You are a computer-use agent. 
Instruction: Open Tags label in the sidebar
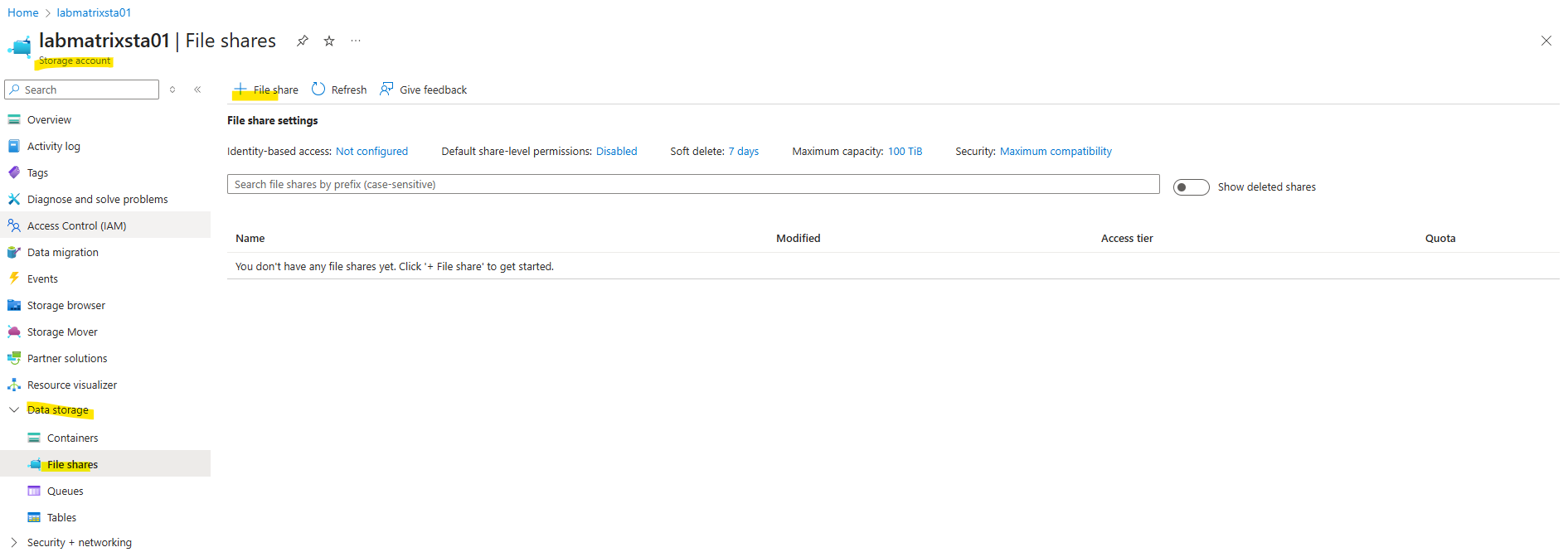pyautogui.click(x=37, y=173)
